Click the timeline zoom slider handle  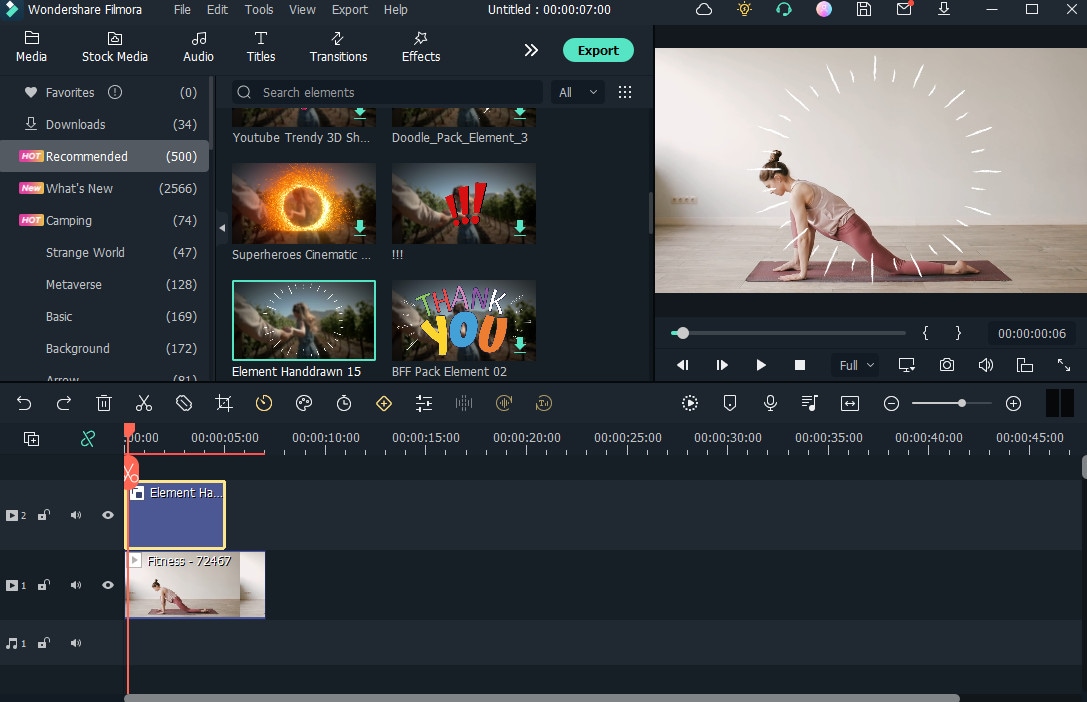click(x=961, y=403)
